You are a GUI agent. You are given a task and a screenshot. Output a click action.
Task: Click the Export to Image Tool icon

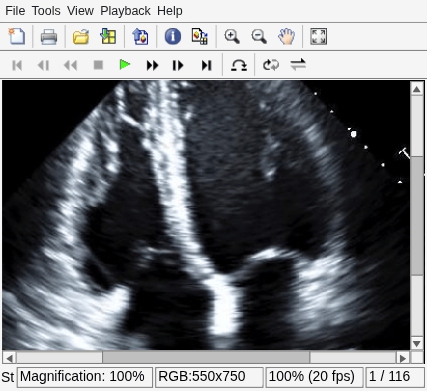(140, 36)
